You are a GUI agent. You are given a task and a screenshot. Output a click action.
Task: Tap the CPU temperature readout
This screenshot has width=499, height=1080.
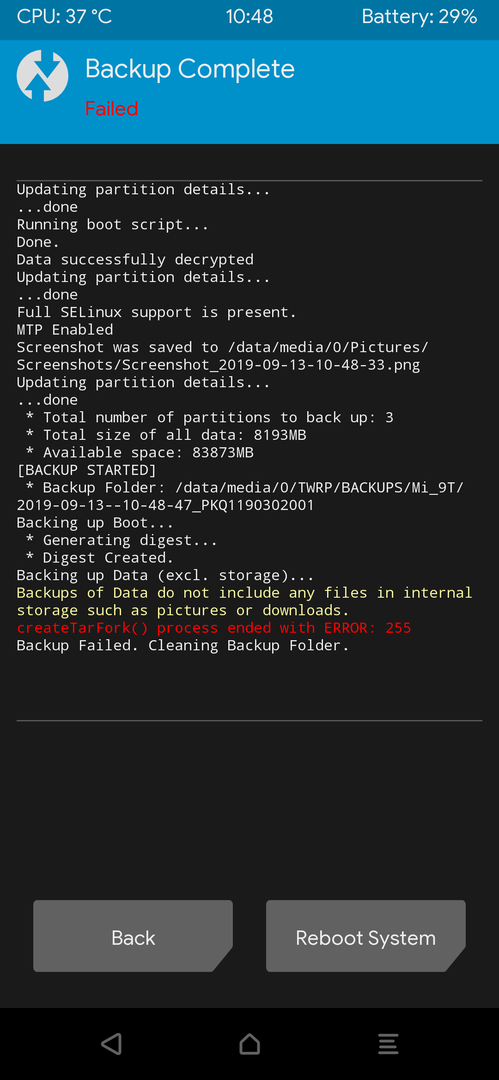click(x=64, y=17)
